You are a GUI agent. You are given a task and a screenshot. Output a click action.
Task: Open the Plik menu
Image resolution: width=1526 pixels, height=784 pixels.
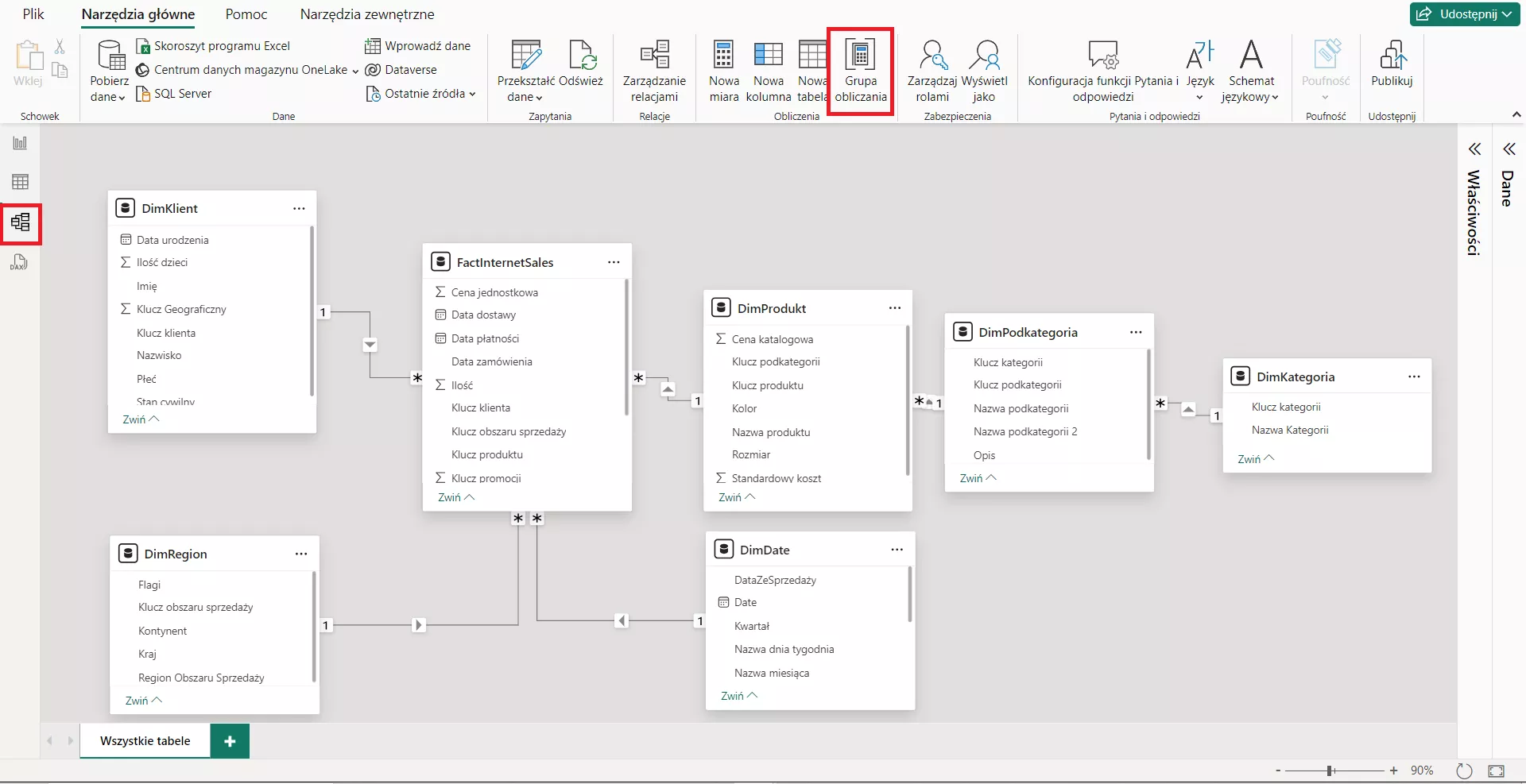pos(33,14)
